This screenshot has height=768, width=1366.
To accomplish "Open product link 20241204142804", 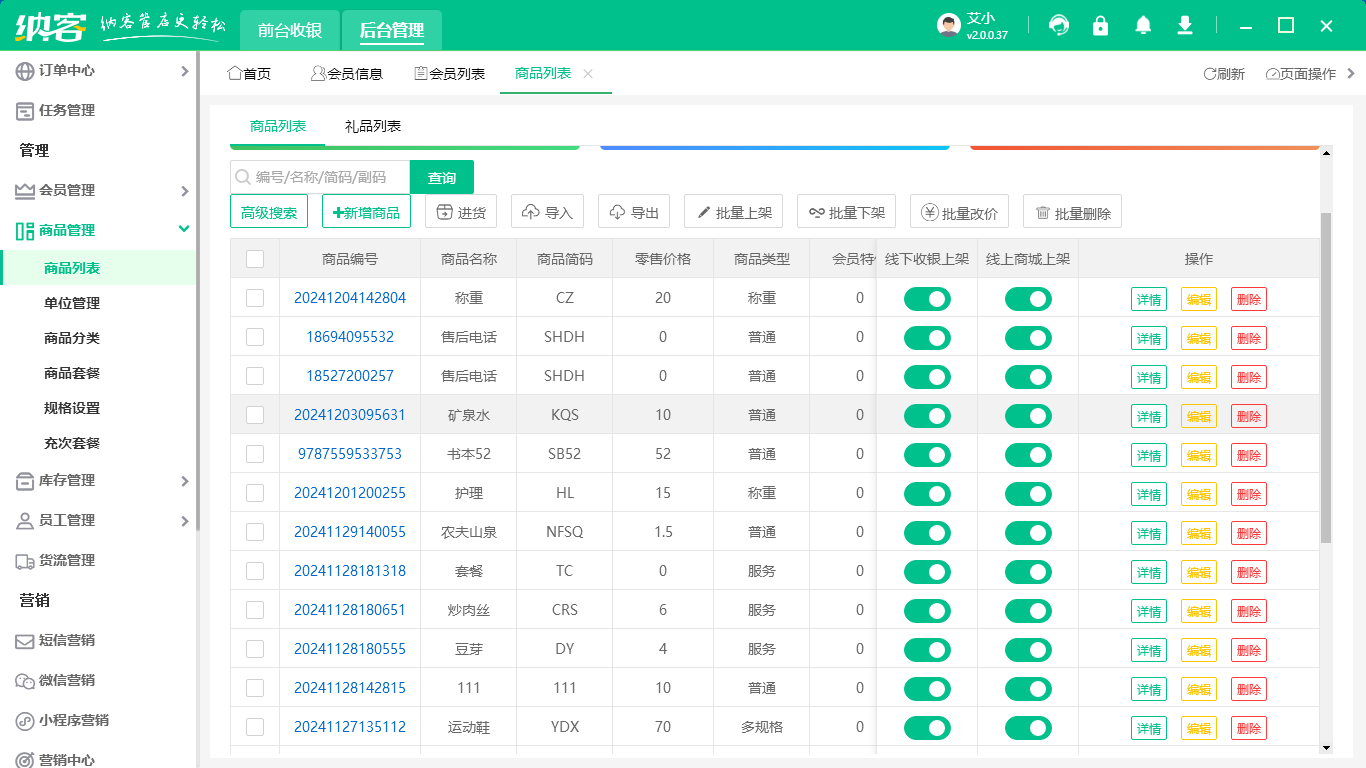I will coord(350,298).
